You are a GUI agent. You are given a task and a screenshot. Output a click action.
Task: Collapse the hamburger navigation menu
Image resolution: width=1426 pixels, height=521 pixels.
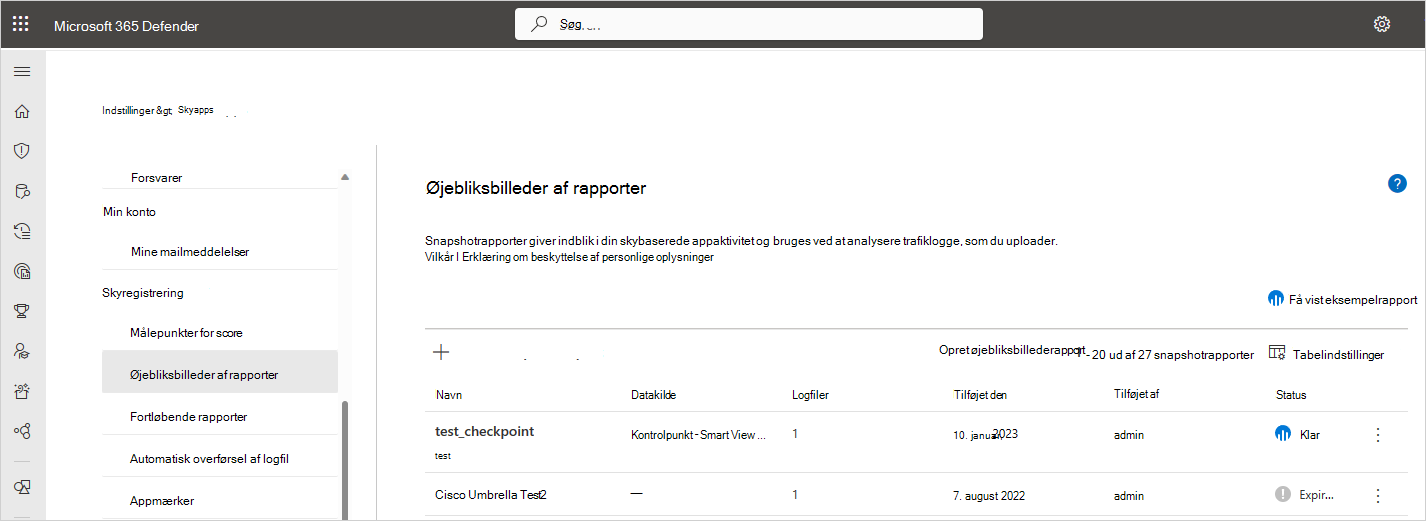pos(21,71)
